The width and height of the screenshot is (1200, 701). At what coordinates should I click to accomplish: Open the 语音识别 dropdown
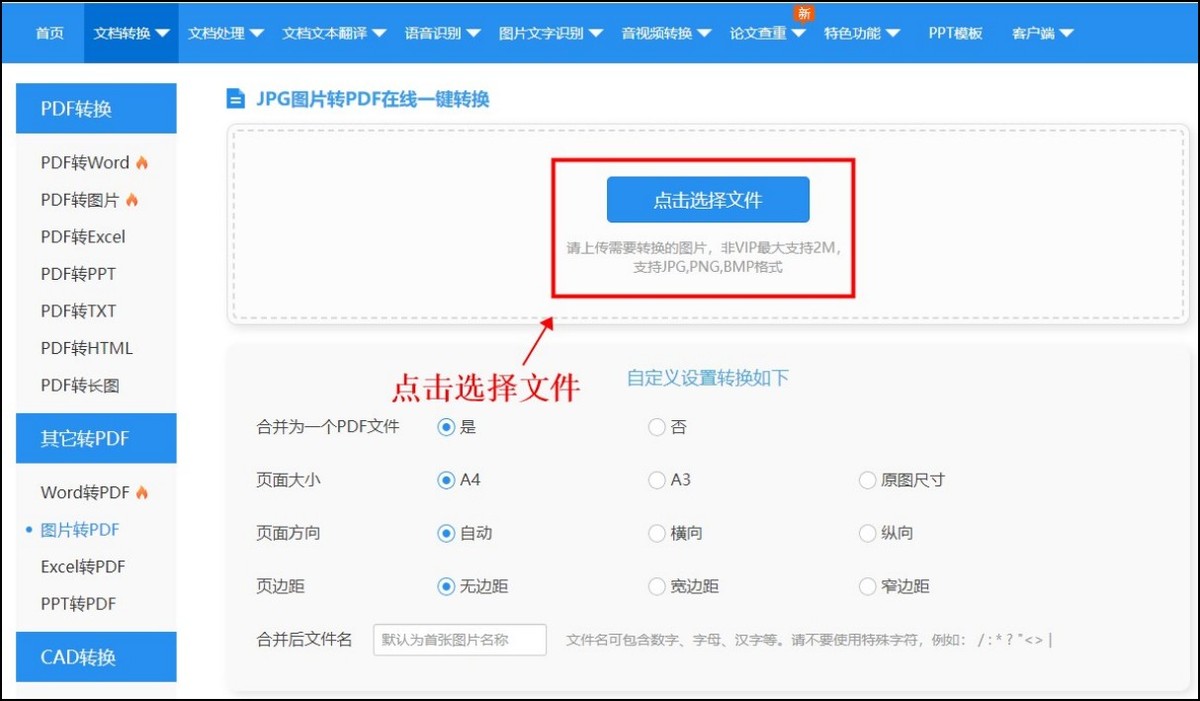coord(435,31)
